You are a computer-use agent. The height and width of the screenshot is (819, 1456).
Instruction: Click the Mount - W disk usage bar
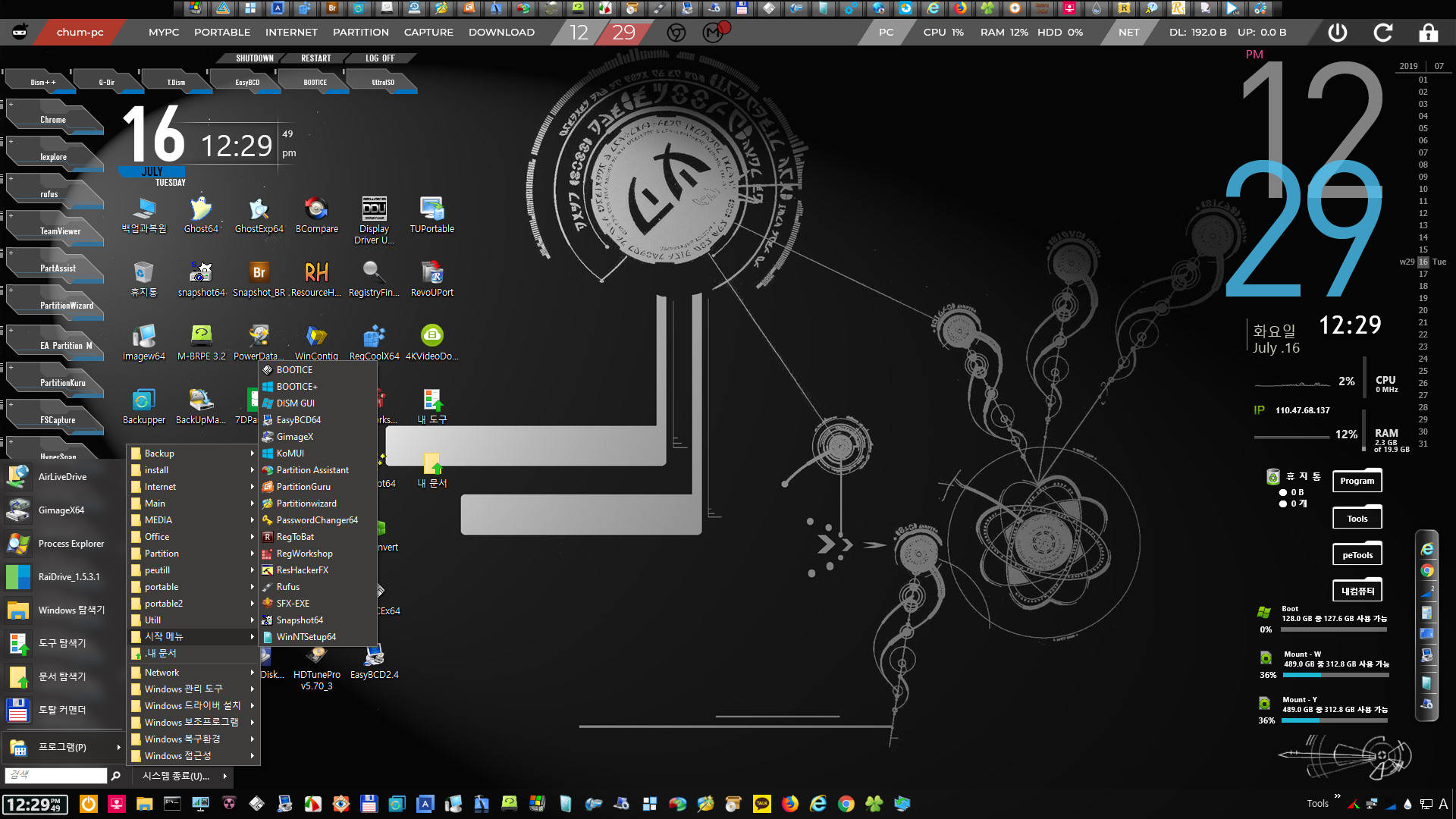click(1336, 675)
